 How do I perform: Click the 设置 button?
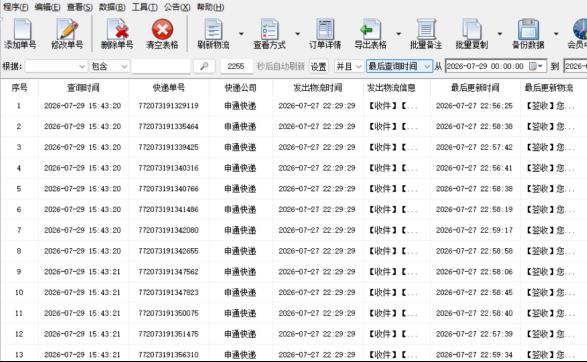[319, 66]
